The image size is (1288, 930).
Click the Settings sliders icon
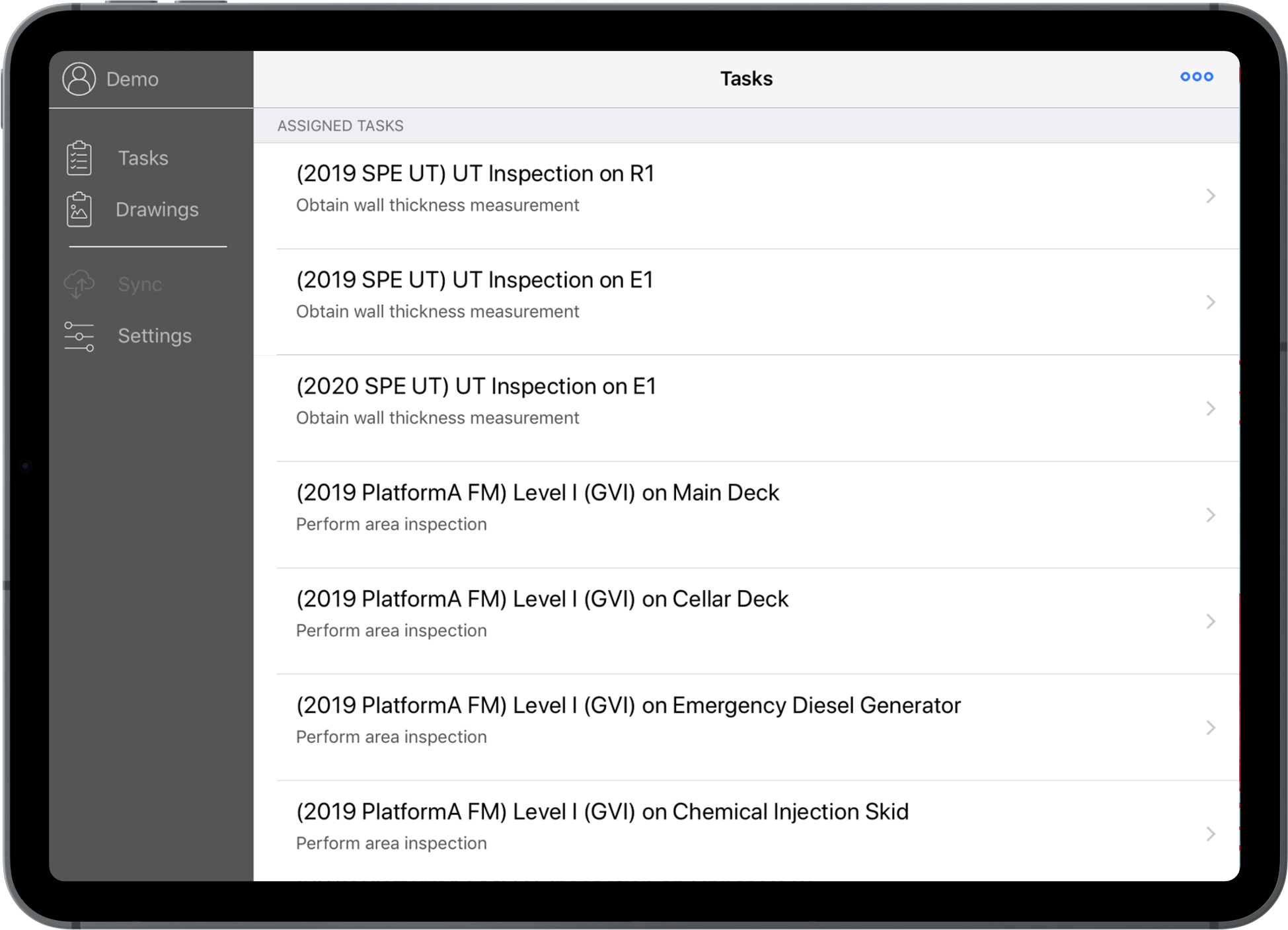[79, 336]
